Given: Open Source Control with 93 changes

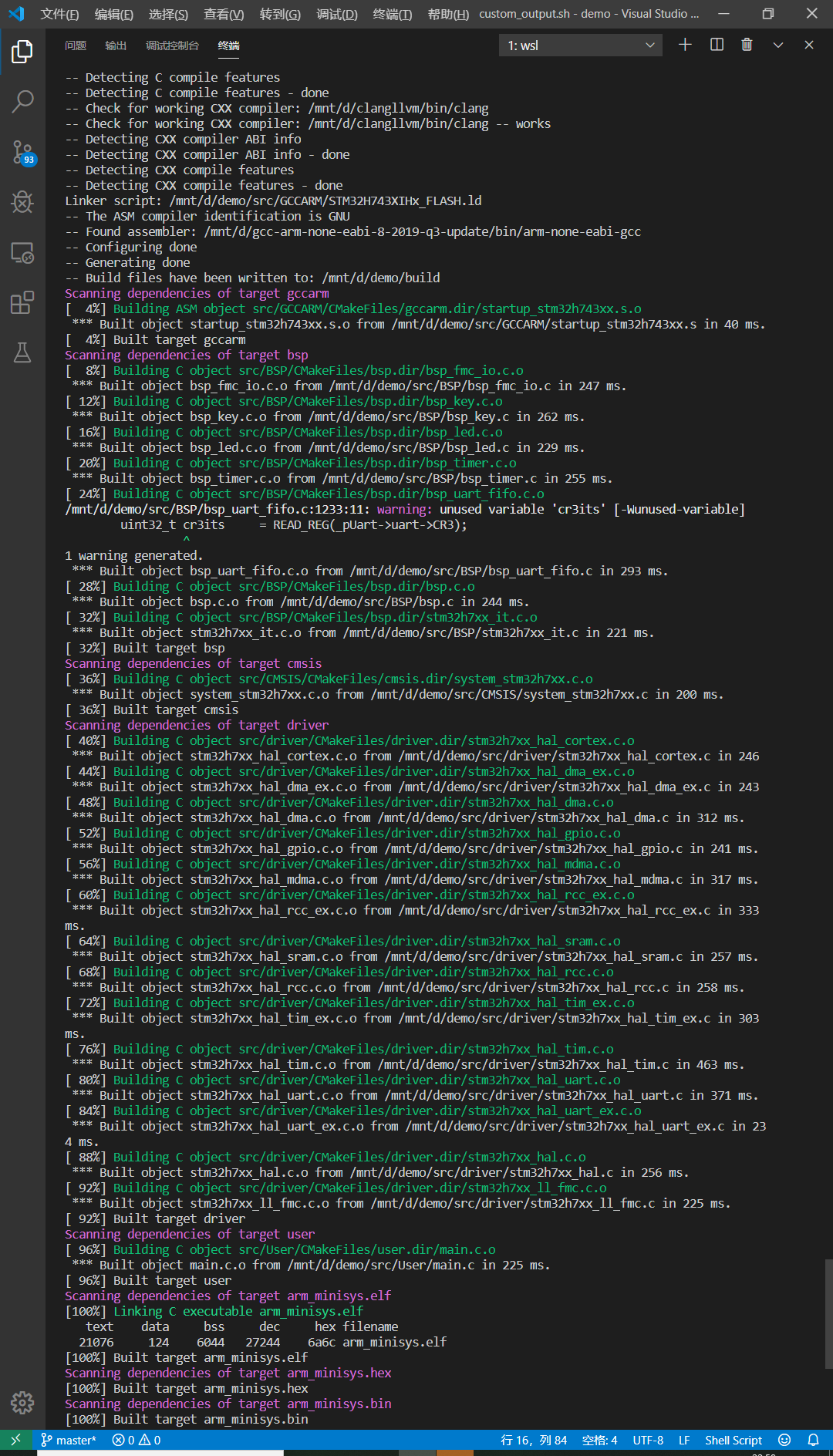Looking at the screenshot, I should point(22,152).
